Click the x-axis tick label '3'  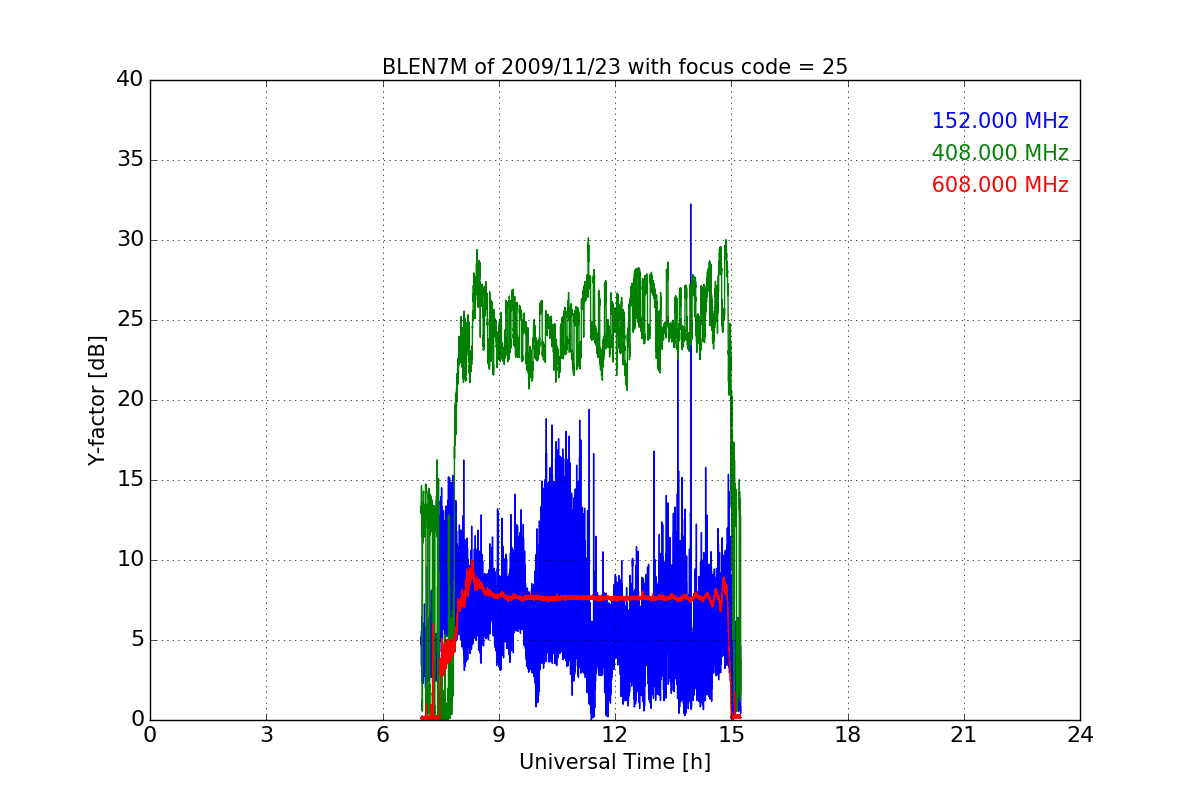point(266,735)
